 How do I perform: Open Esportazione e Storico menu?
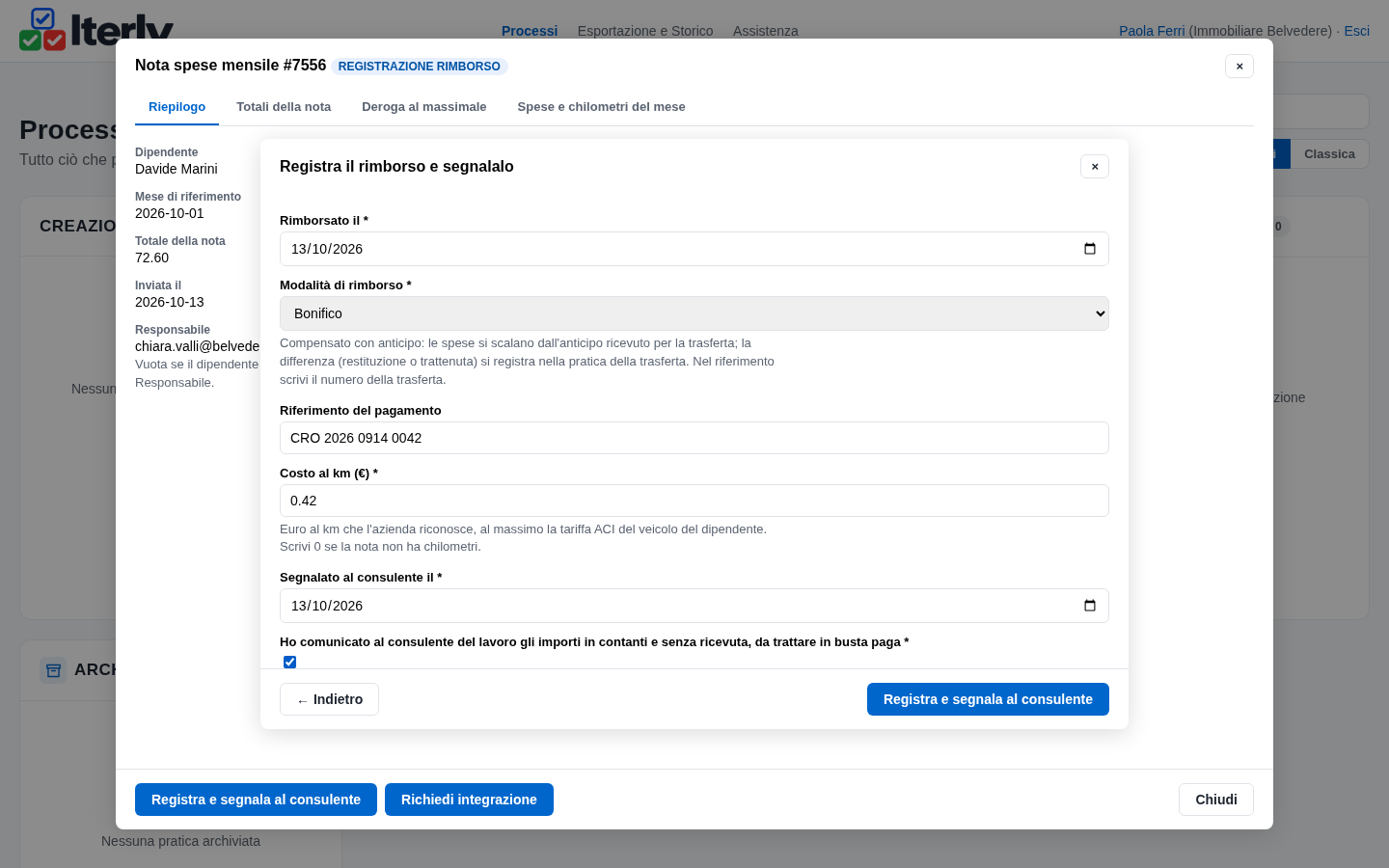click(645, 31)
